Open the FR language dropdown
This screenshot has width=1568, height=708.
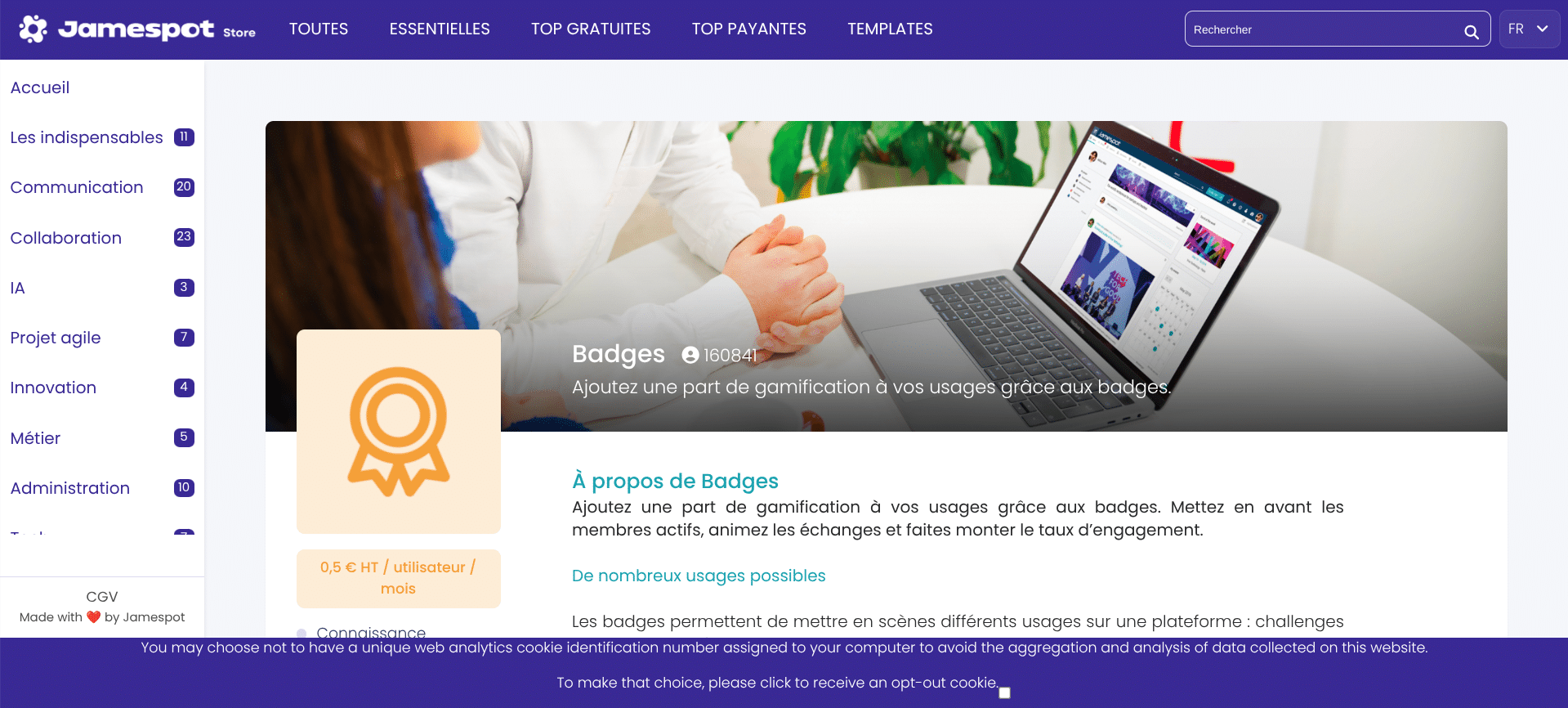pyautogui.click(x=1529, y=29)
